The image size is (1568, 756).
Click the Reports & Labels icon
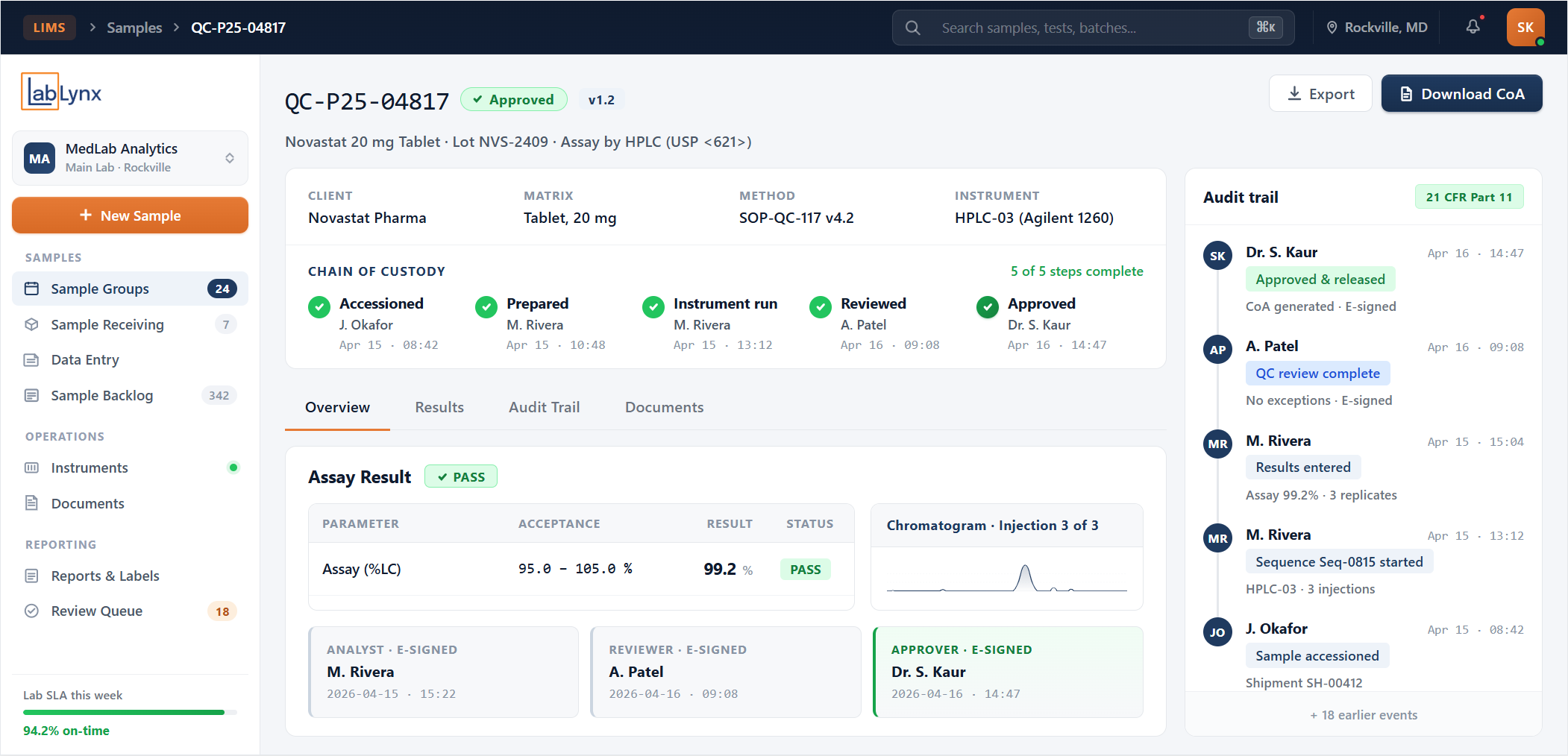coord(31,576)
